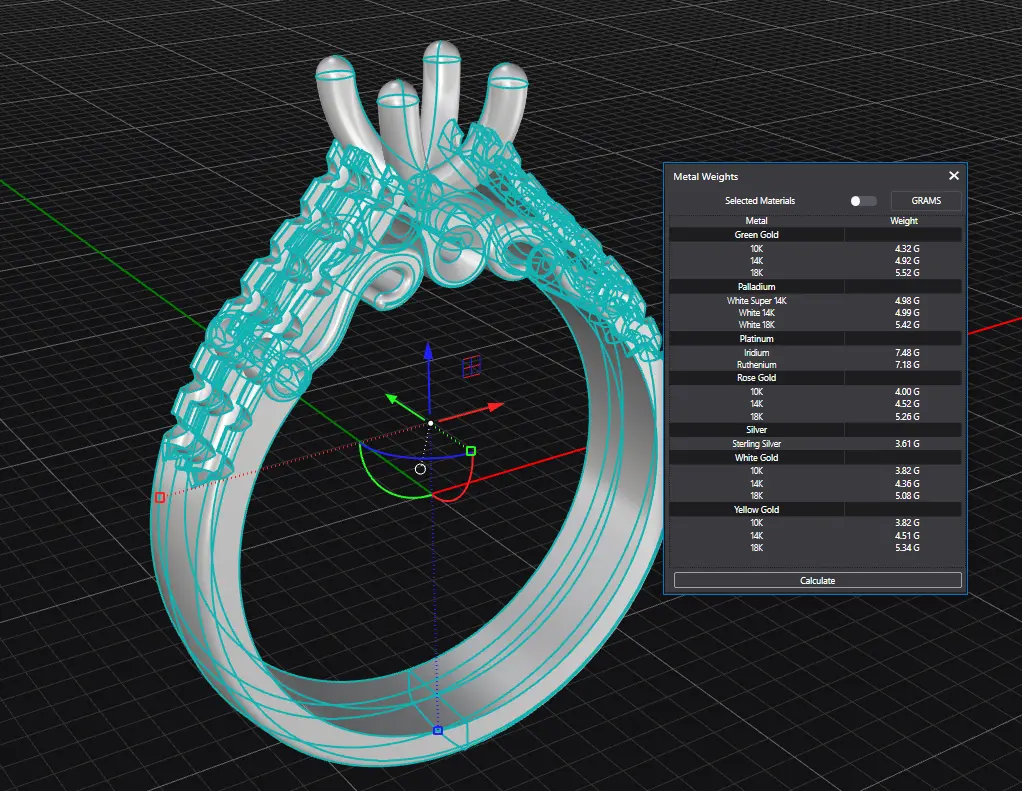The image size is (1022, 791).
Task: Click the Weight column header
Action: tap(903, 221)
